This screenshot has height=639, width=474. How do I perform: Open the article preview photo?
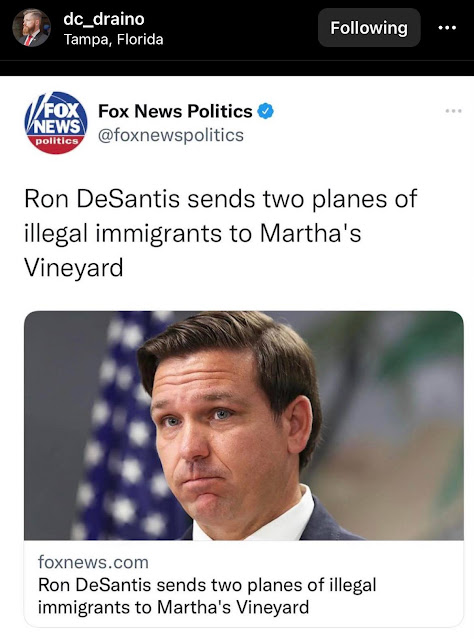(x=244, y=425)
